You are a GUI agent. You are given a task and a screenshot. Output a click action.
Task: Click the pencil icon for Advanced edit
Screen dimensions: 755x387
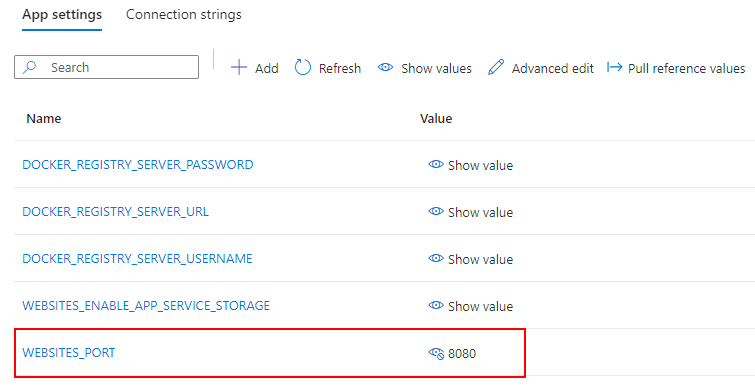pyautogui.click(x=496, y=67)
